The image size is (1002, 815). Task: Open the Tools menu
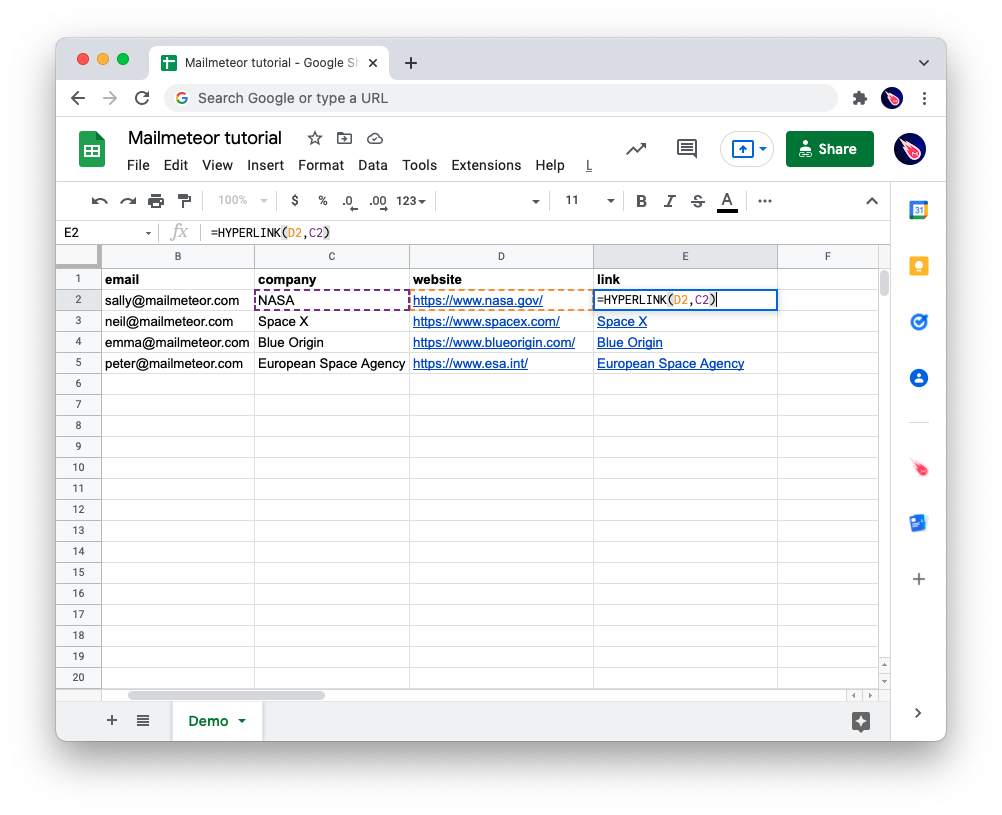419,166
